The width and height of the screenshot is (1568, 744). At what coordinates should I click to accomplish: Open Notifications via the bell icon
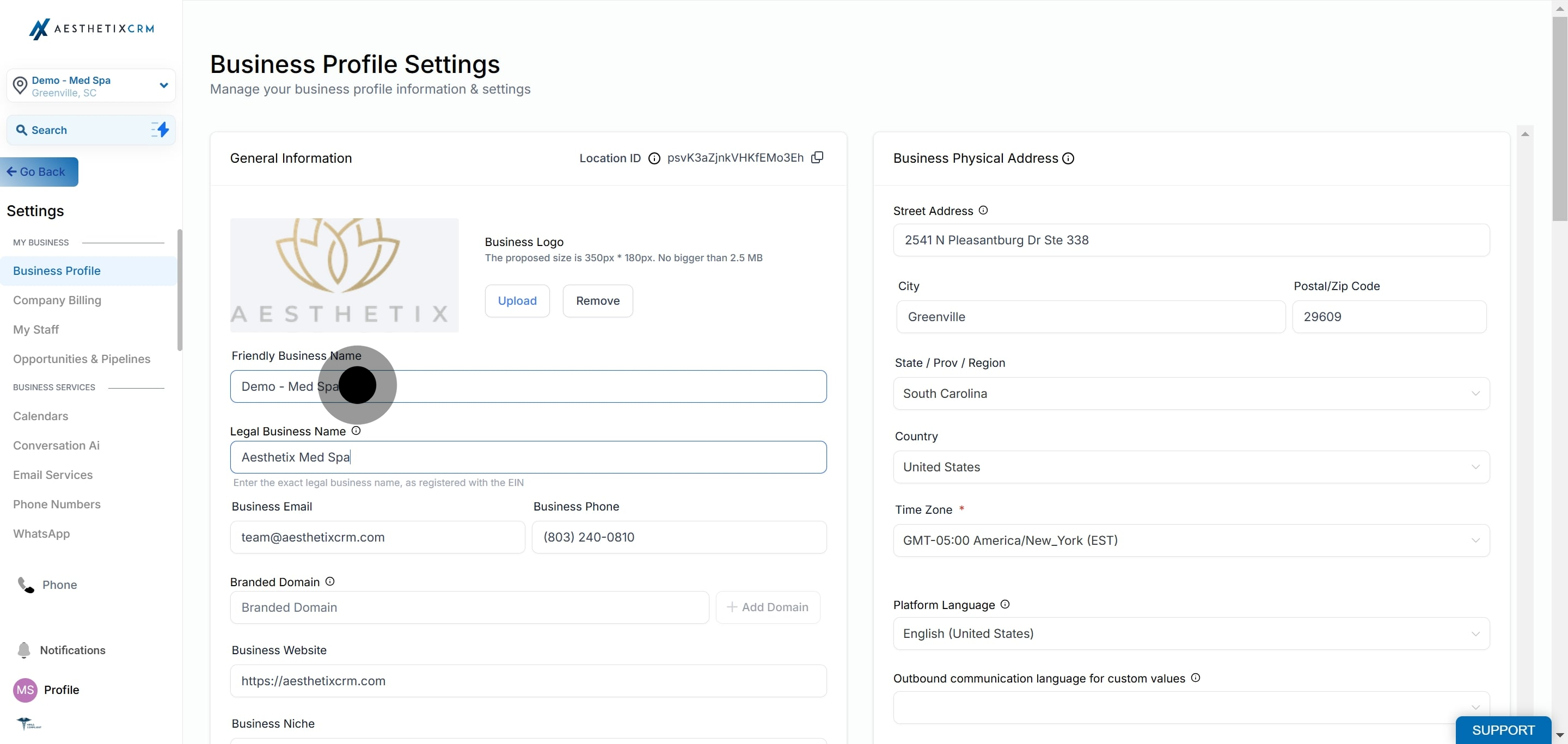(x=24, y=650)
